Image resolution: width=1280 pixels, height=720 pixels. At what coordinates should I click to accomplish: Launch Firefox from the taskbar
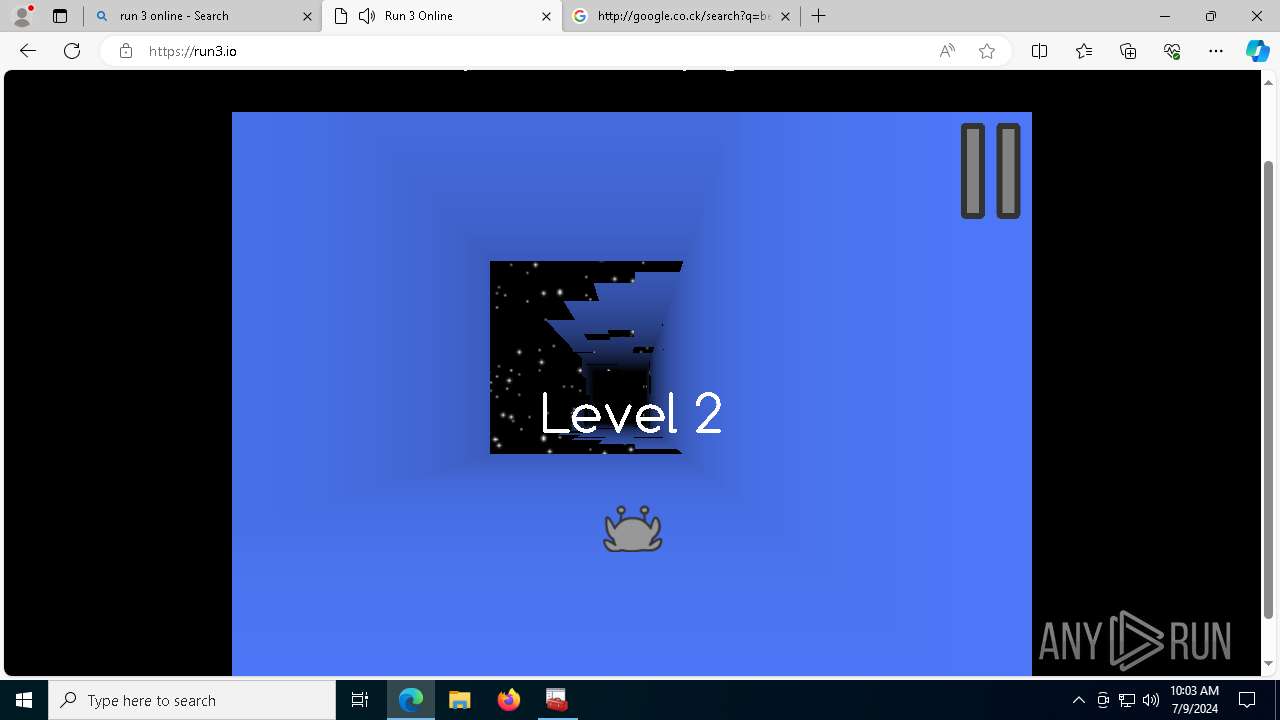[x=508, y=700]
